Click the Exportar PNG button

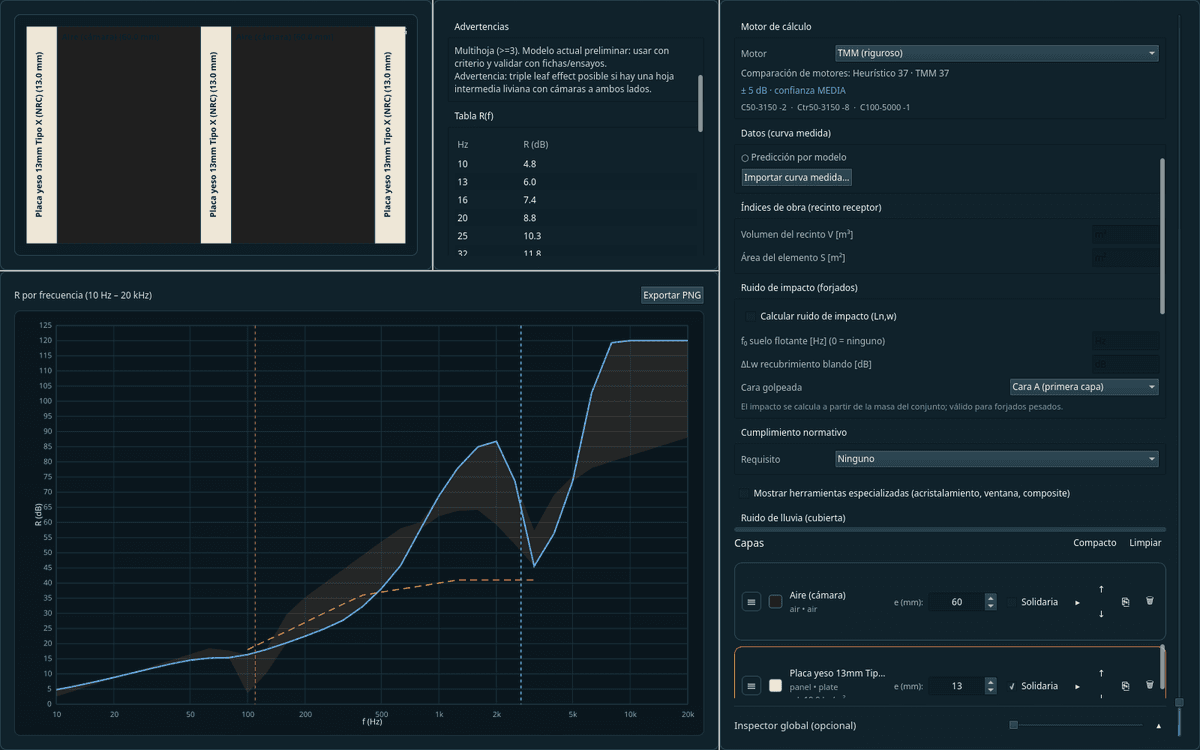point(672,295)
